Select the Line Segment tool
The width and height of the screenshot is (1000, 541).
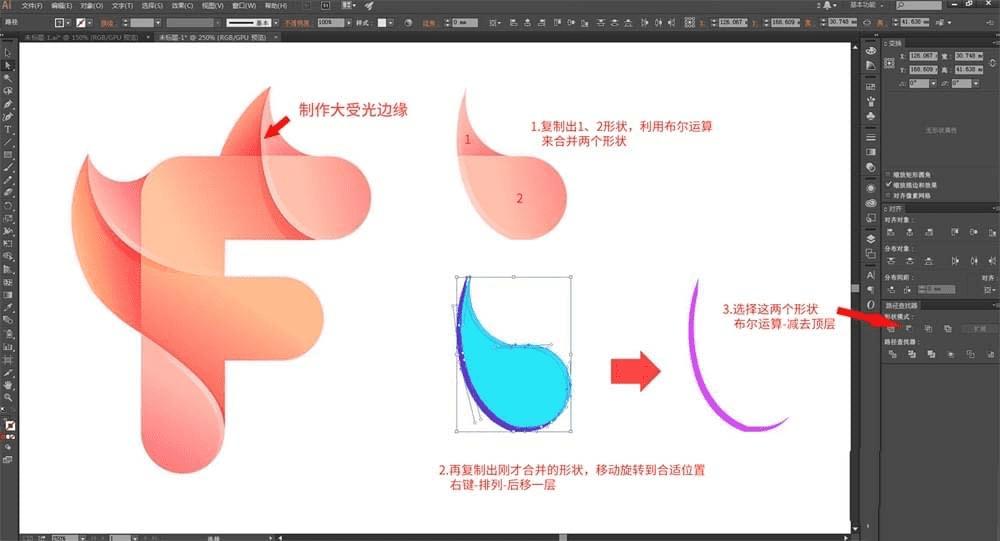tap(8, 142)
